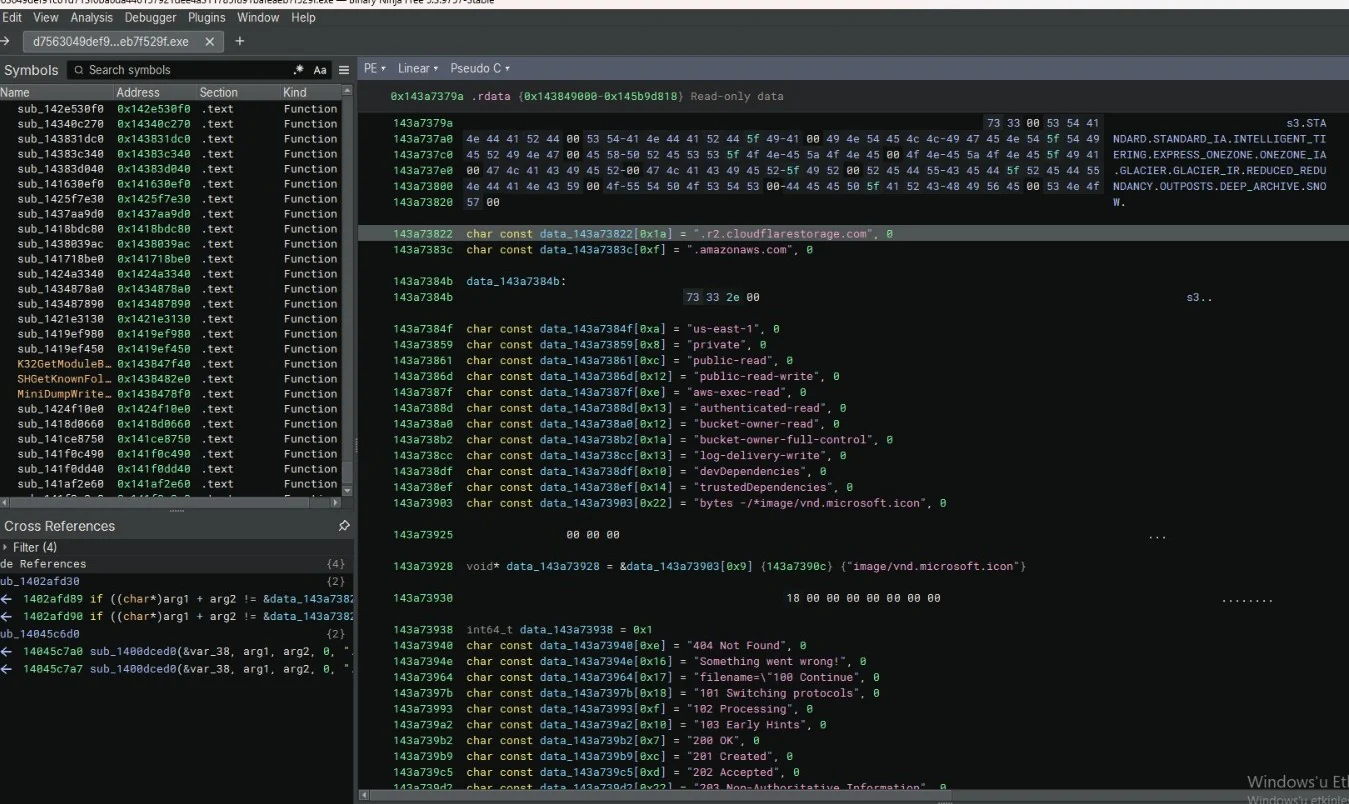Select the sub_14045c6d0 cross-reference group

click(x=177, y=634)
